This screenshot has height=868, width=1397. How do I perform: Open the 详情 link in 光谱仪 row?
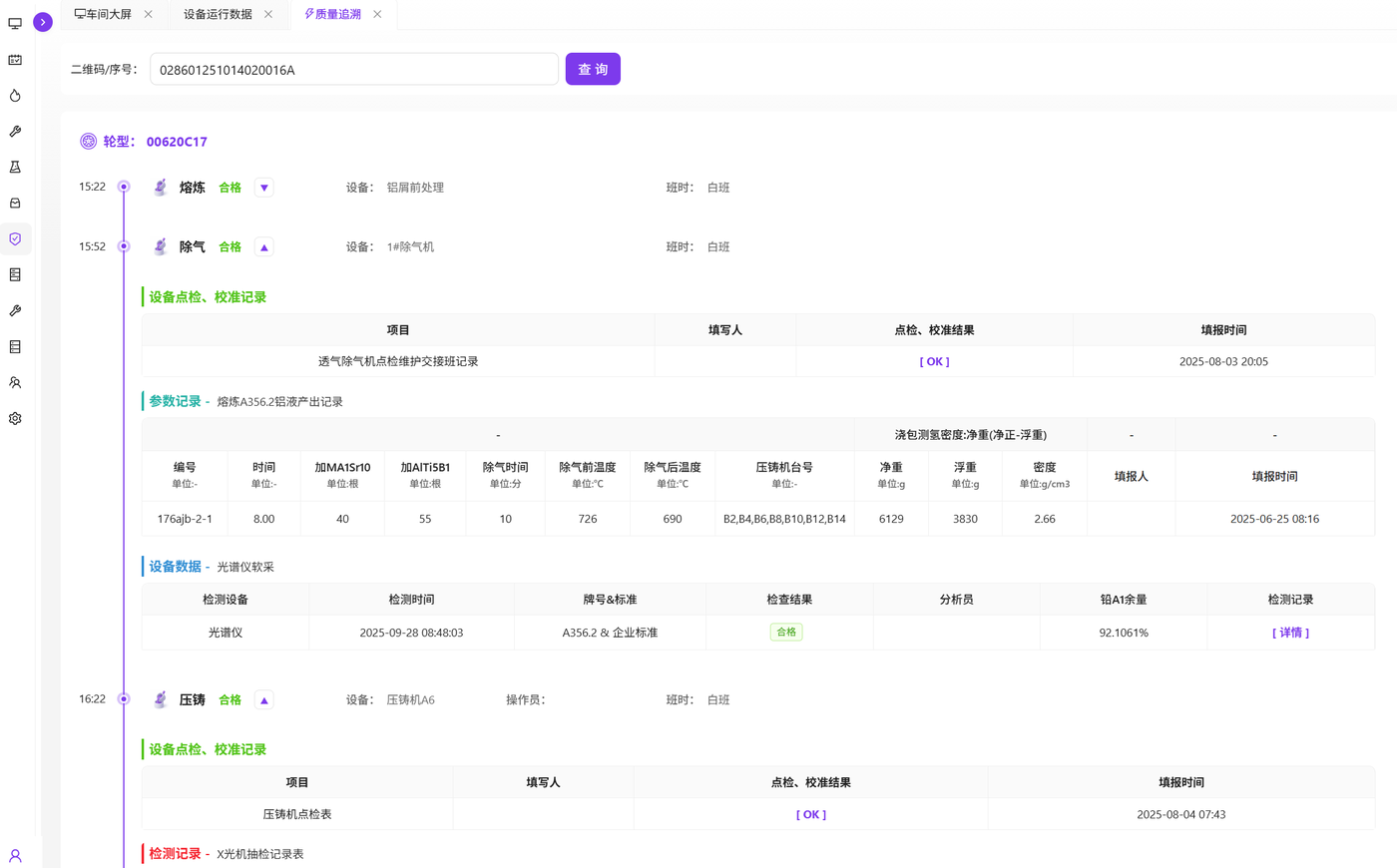(1290, 633)
